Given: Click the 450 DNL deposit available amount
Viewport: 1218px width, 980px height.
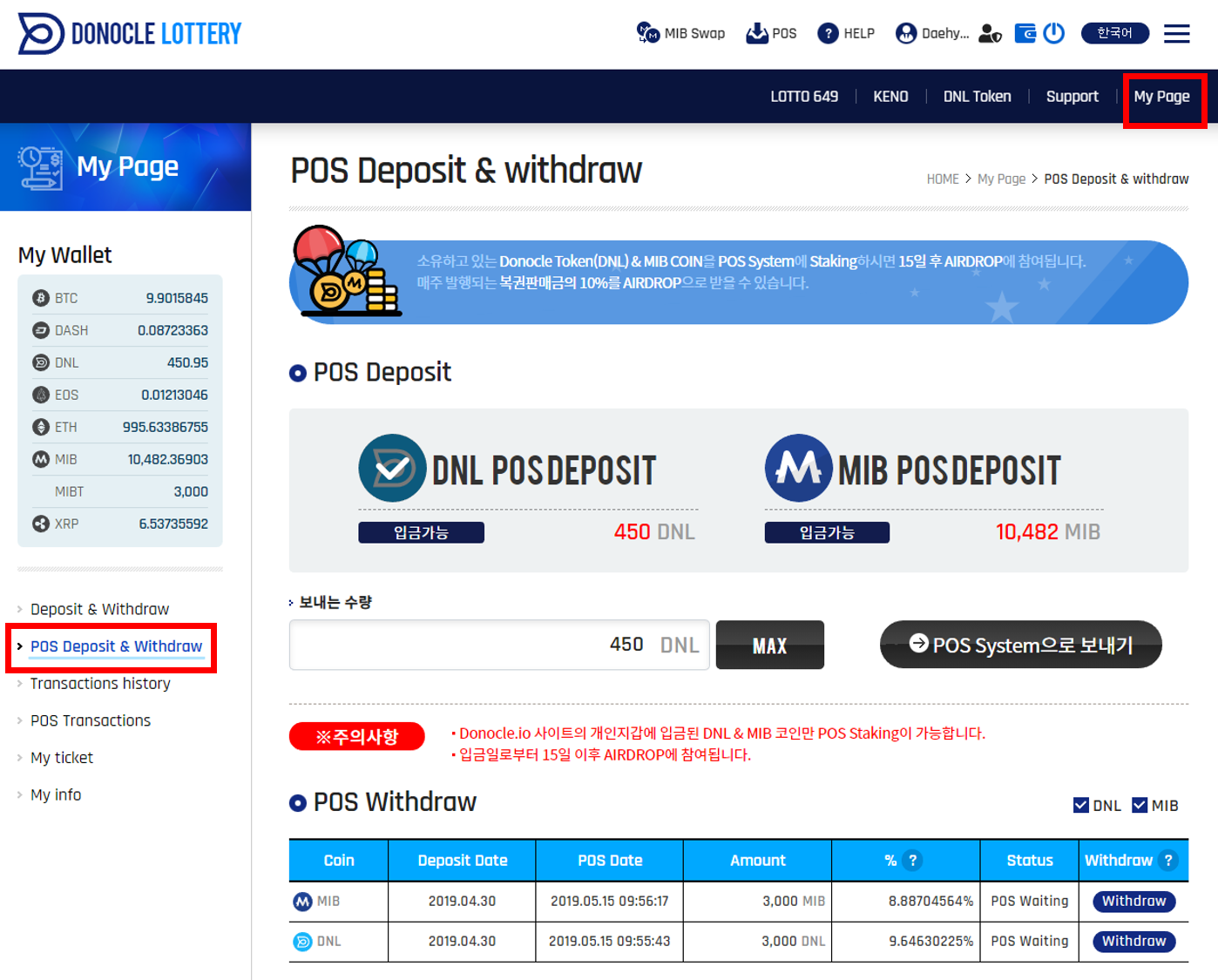Looking at the screenshot, I should [654, 532].
